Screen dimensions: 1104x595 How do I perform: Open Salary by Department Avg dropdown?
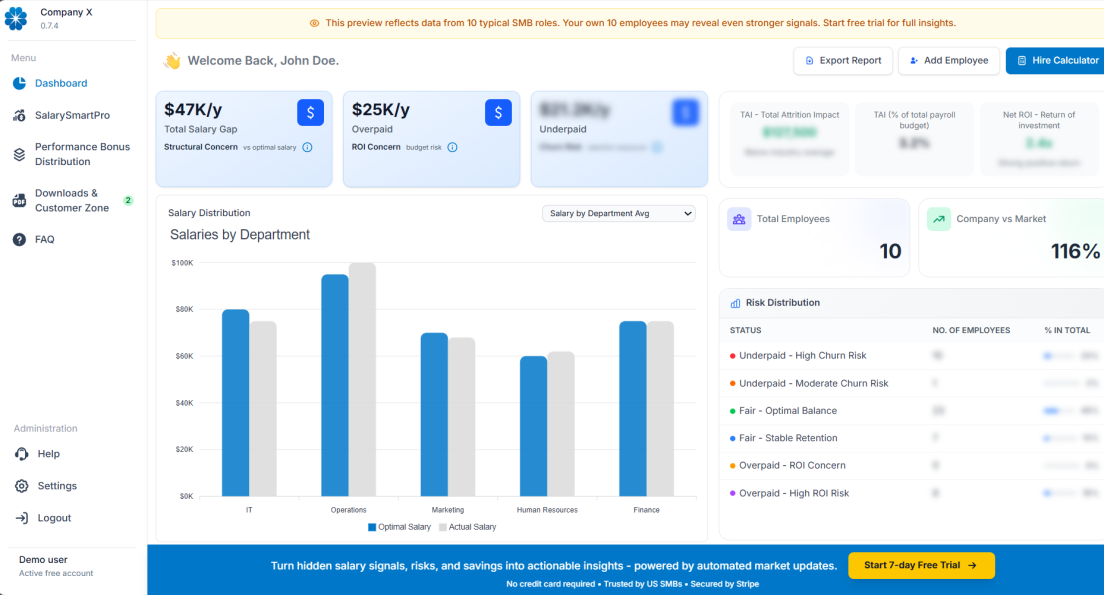point(618,213)
